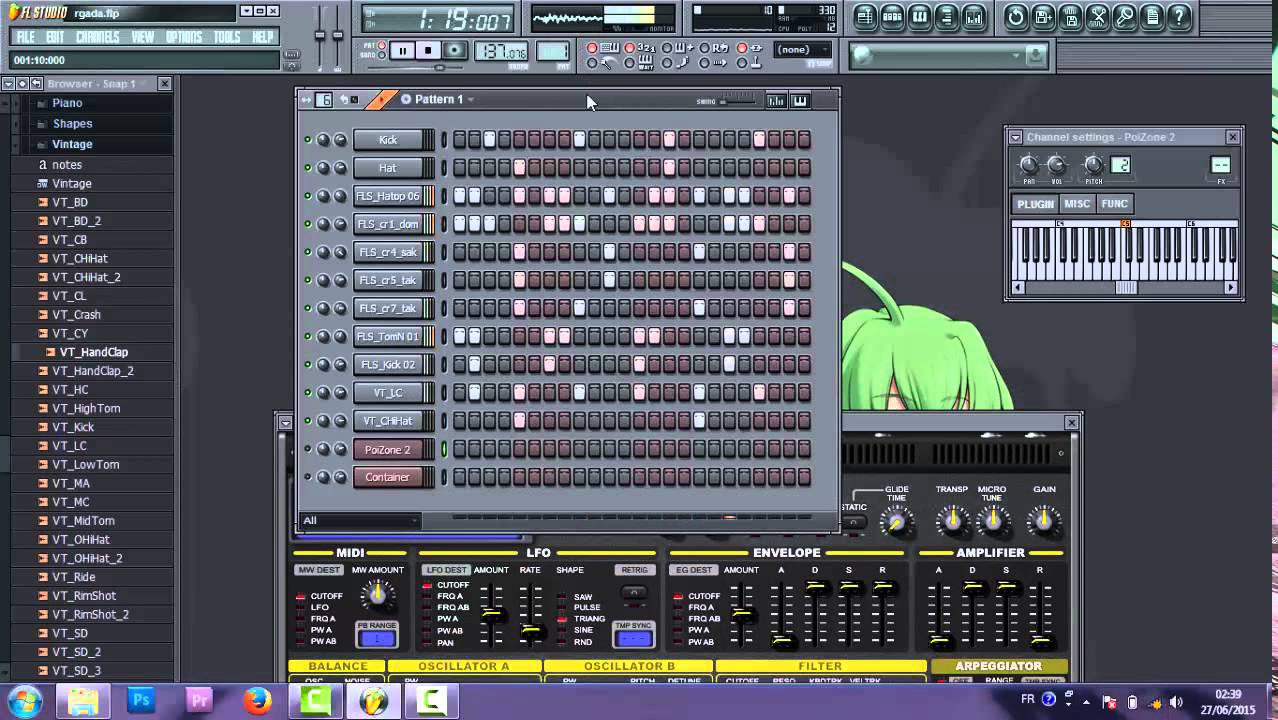
Task: Click the Windows Start button
Action: (24, 700)
